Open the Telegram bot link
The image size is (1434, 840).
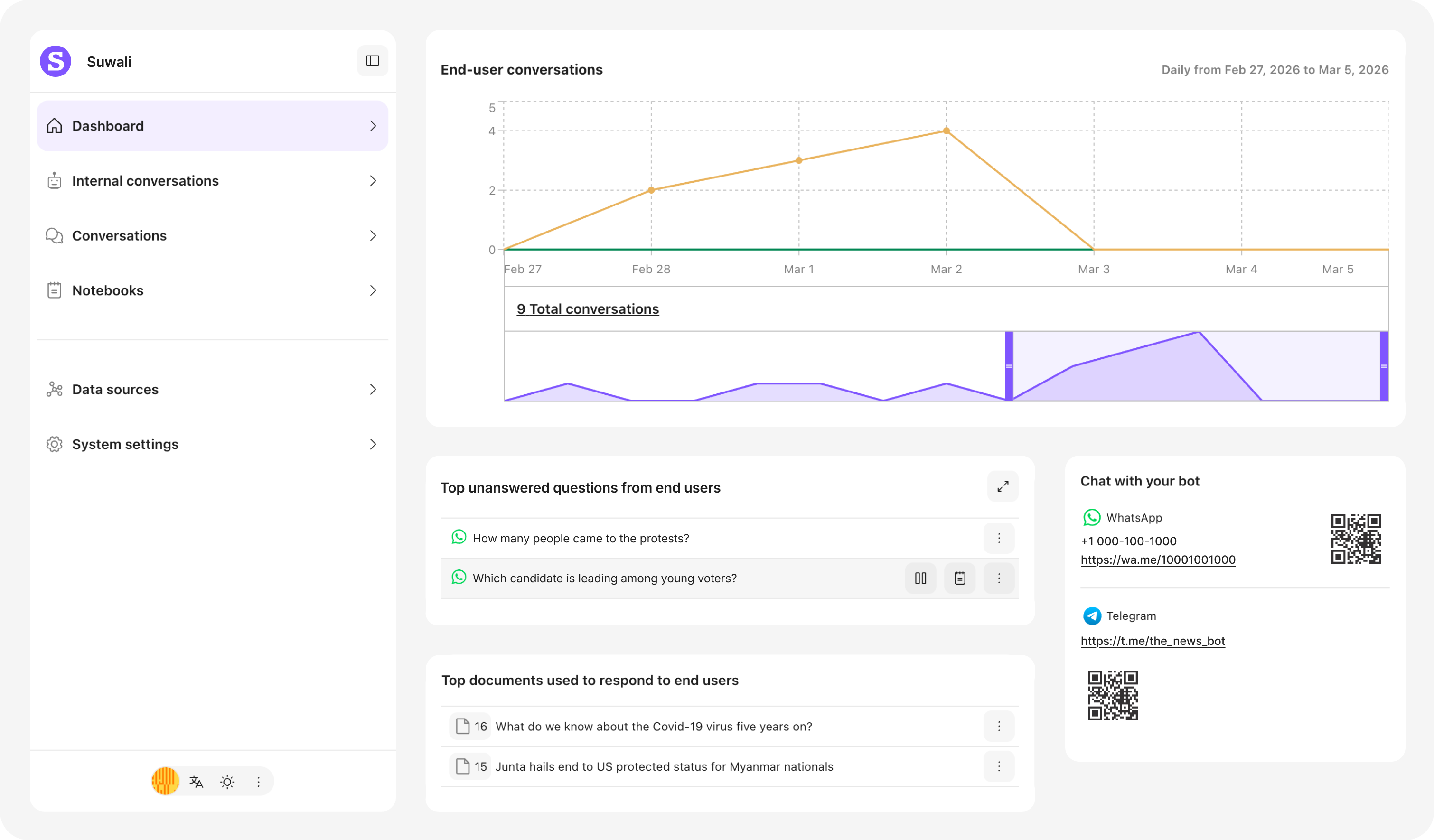(1153, 641)
